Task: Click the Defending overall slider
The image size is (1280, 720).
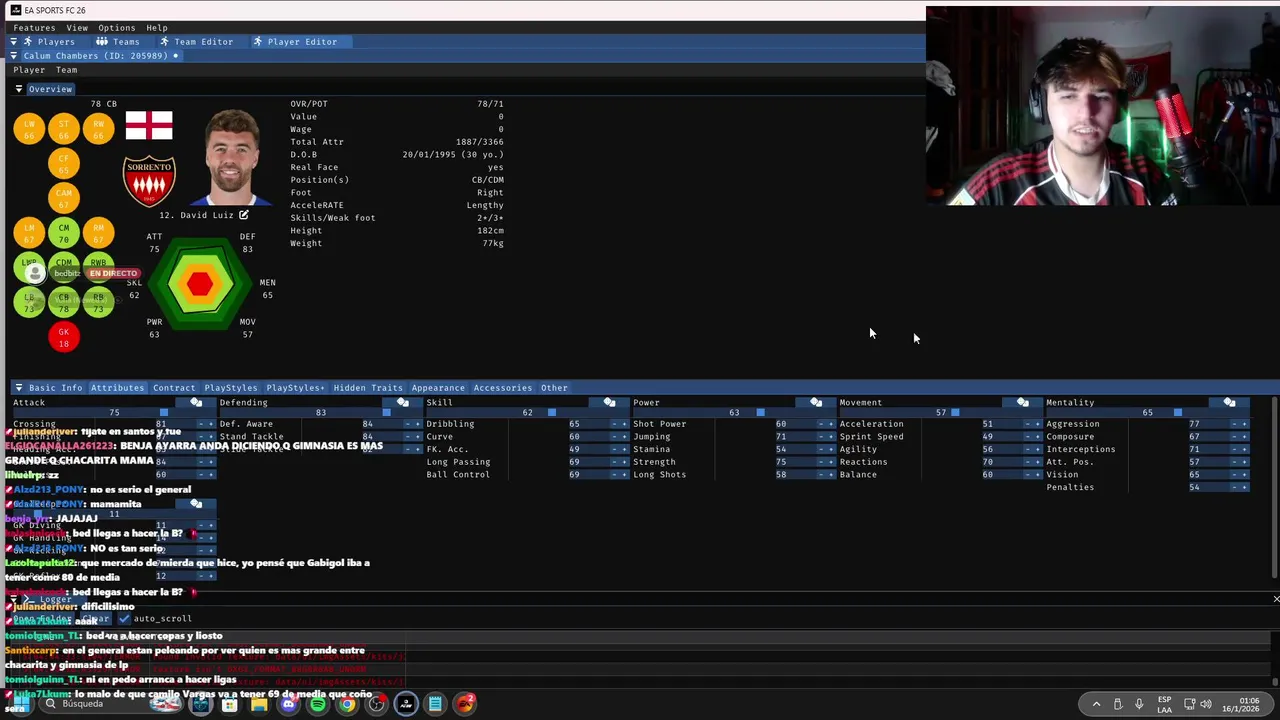Action: [321, 412]
